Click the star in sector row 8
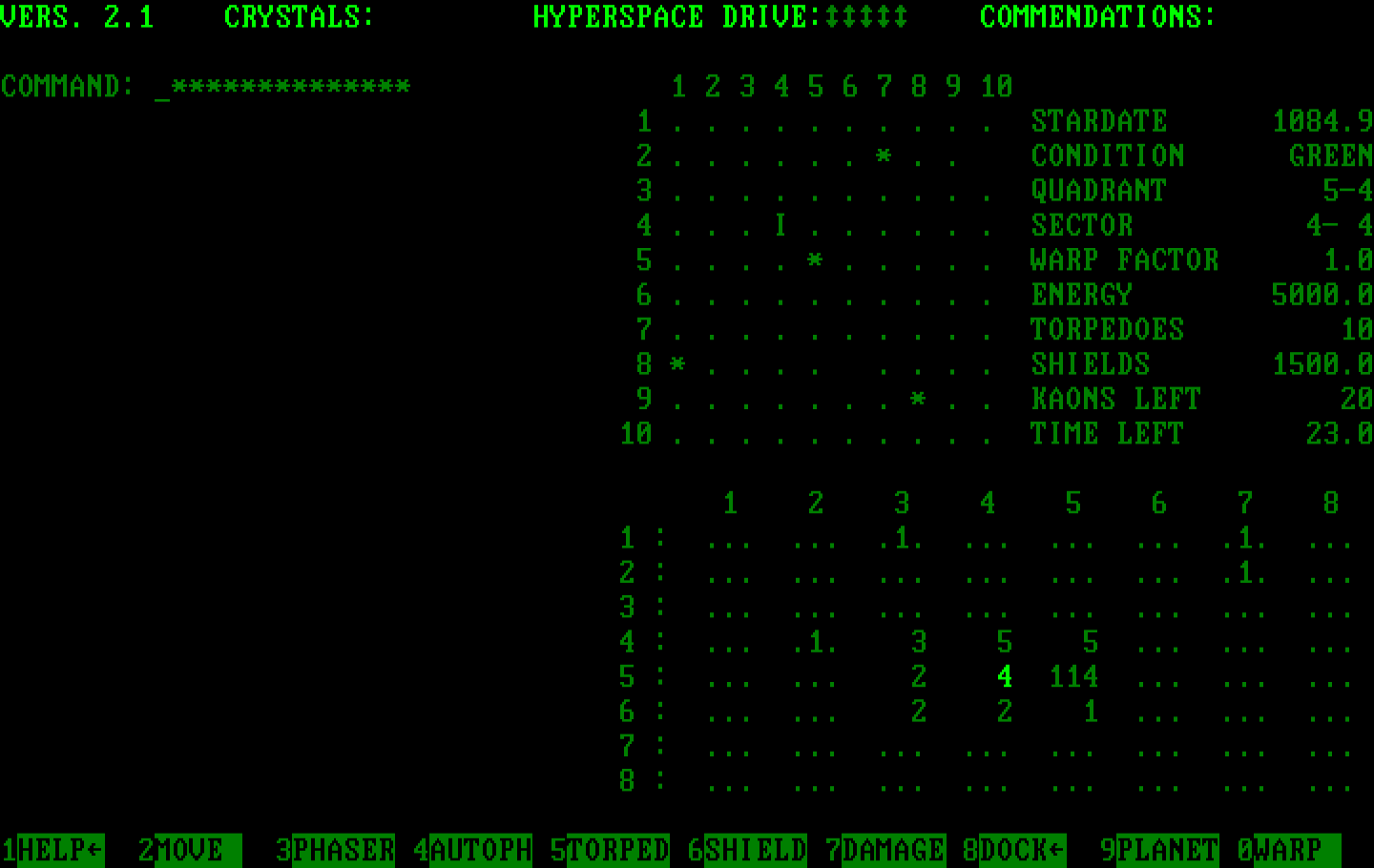 click(677, 364)
